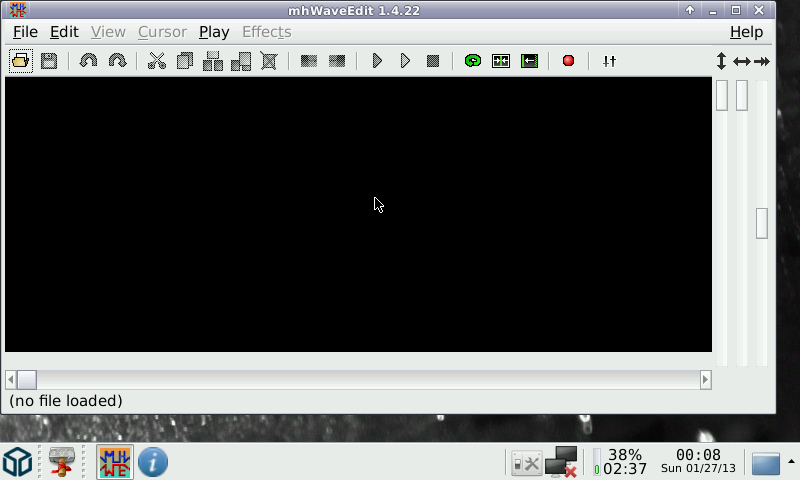
Task: Toggle loop mode green circular icon
Action: [473, 61]
